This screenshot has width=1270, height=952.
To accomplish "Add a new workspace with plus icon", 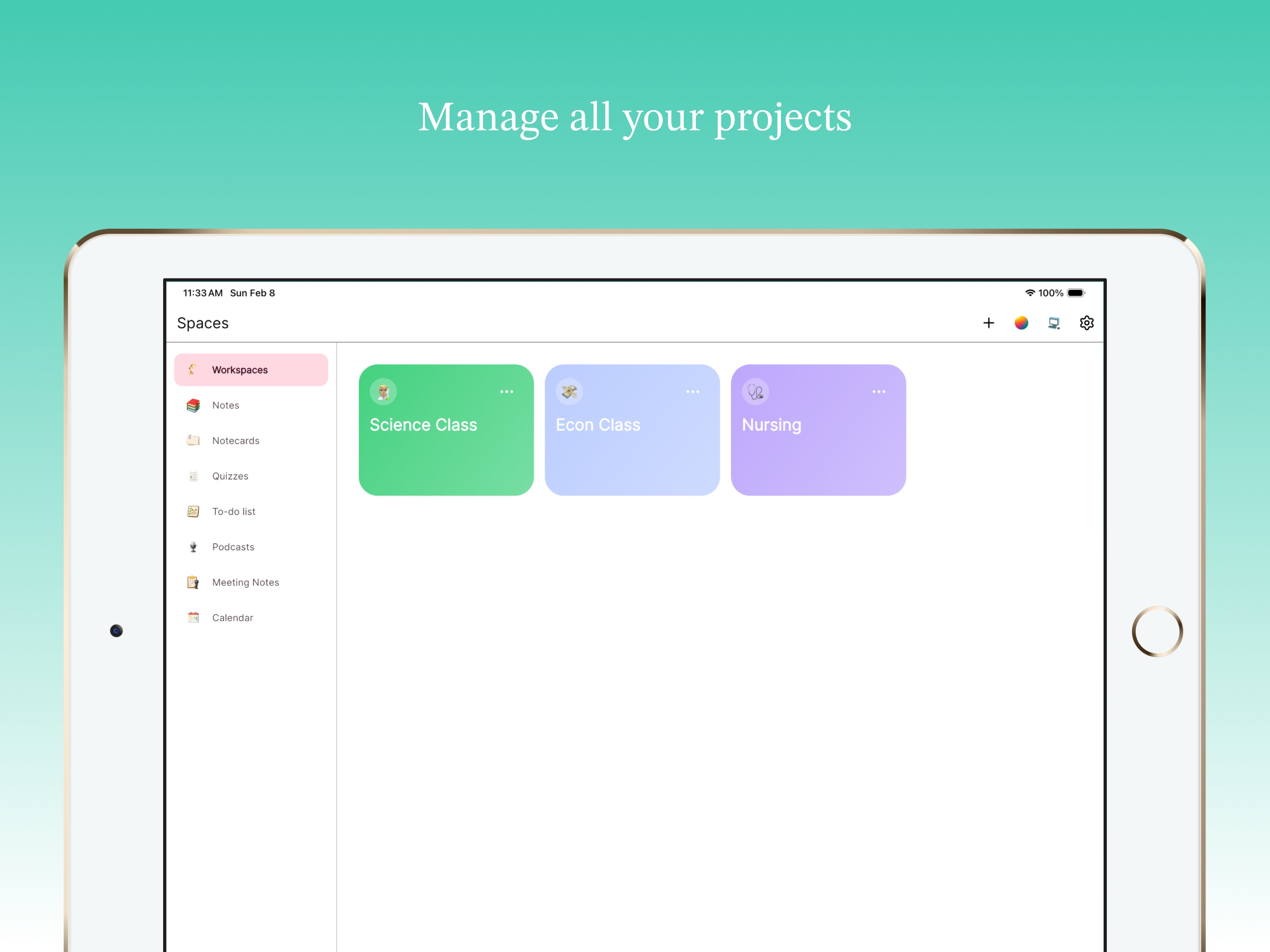I will click(988, 323).
